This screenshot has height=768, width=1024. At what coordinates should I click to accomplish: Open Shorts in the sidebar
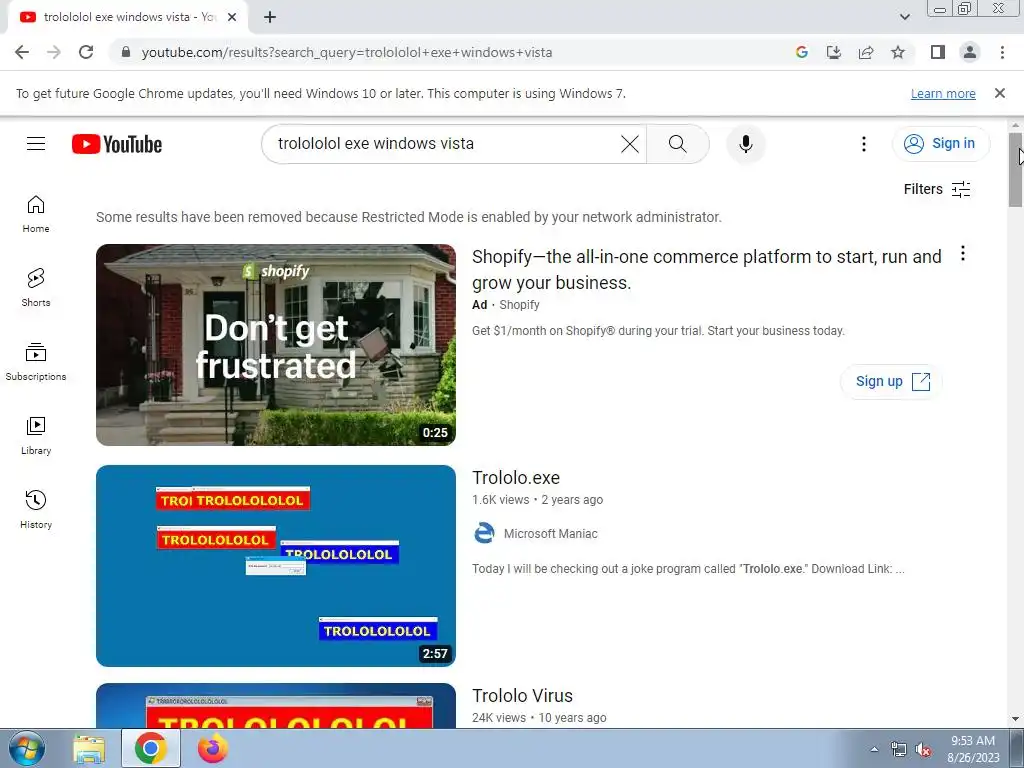(x=36, y=287)
